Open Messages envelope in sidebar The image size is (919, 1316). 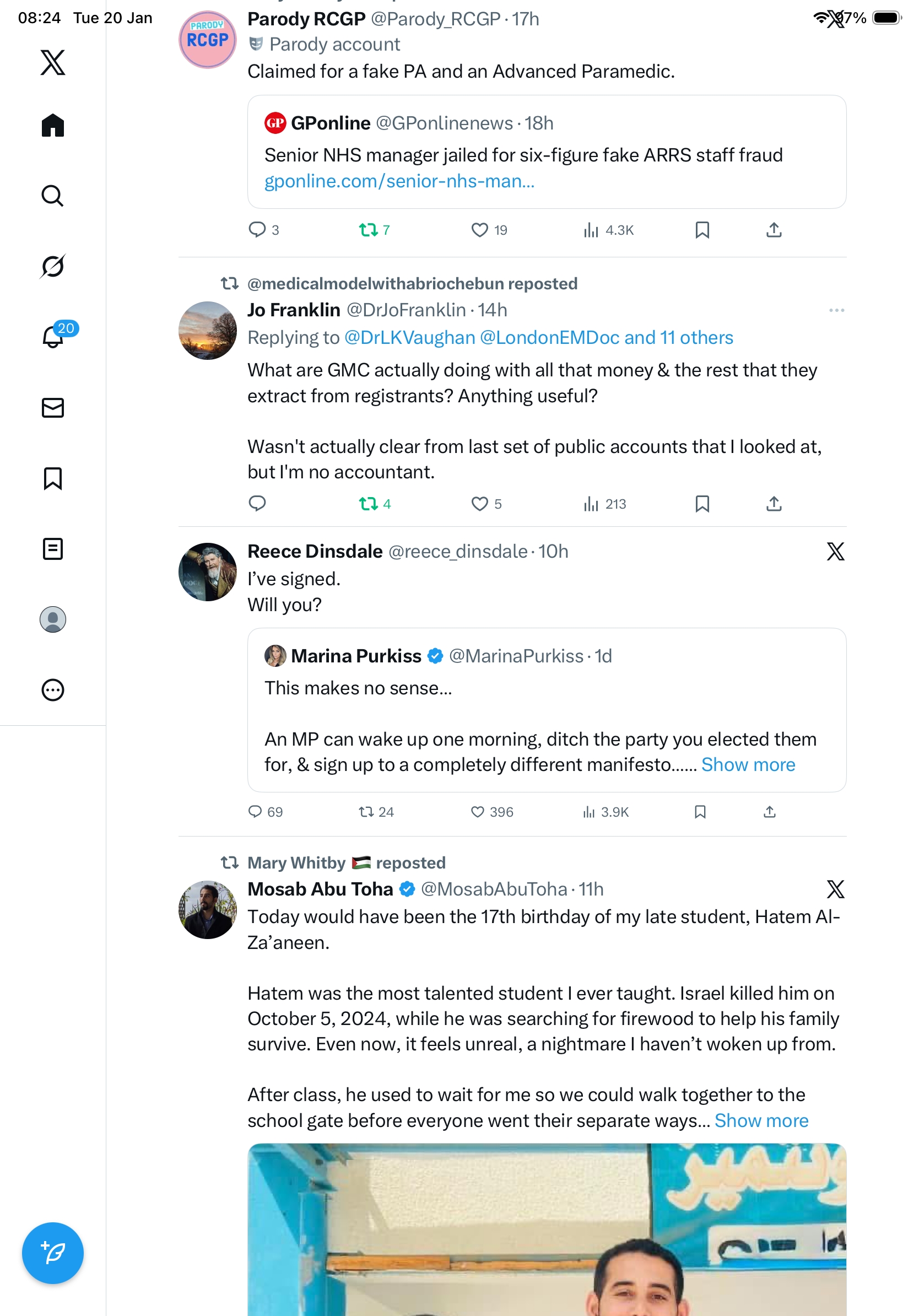coord(53,407)
